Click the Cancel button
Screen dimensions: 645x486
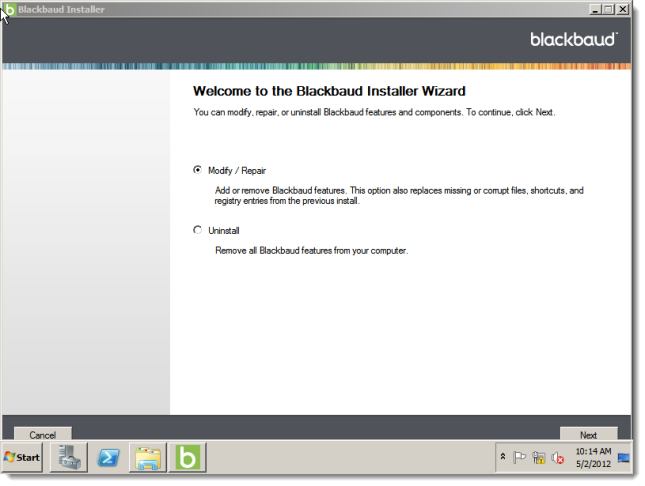point(43,434)
